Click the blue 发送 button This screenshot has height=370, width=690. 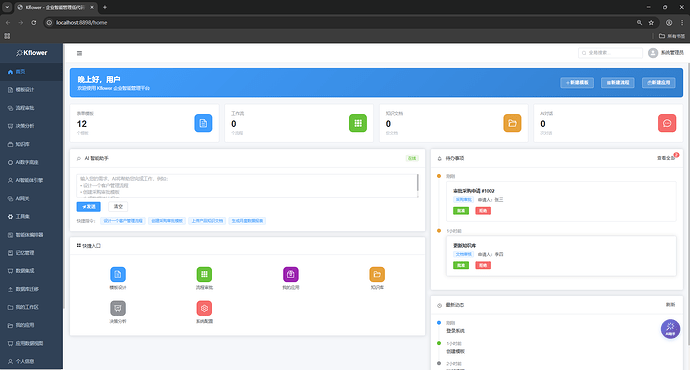pyautogui.click(x=88, y=206)
